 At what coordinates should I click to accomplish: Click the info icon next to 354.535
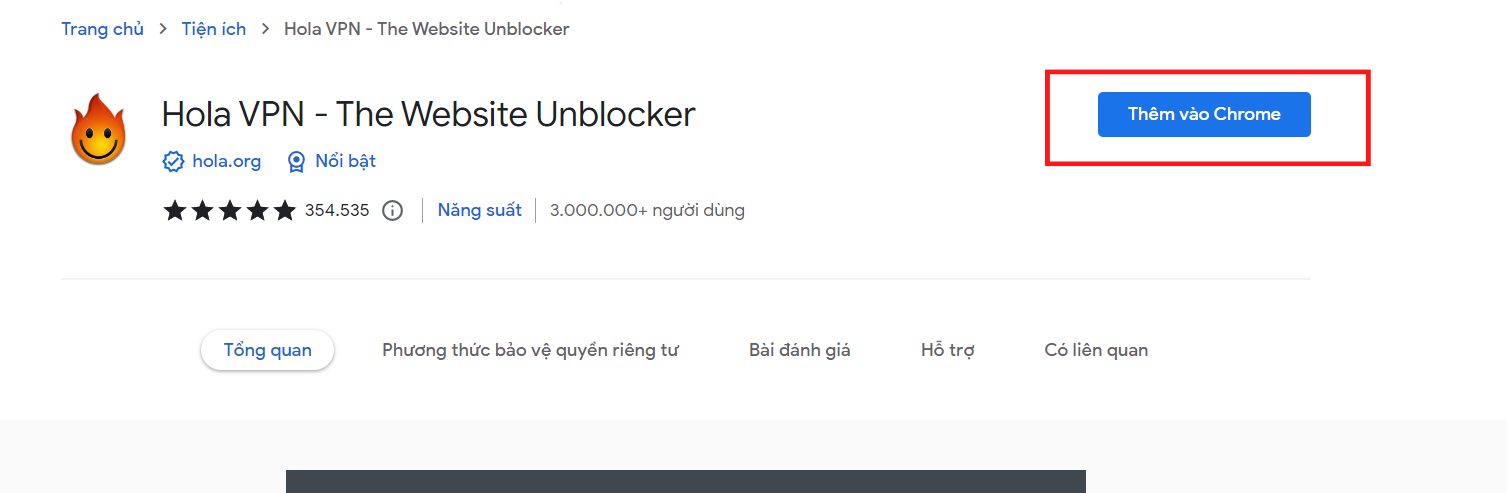(393, 210)
